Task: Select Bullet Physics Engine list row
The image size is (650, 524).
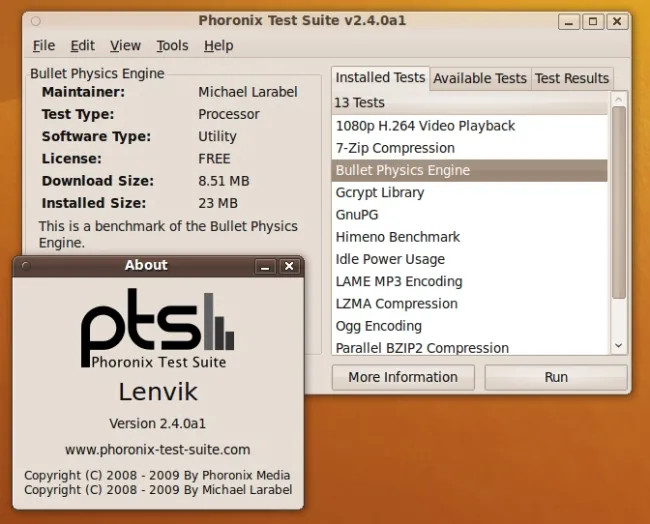Action: tap(469, 170)
